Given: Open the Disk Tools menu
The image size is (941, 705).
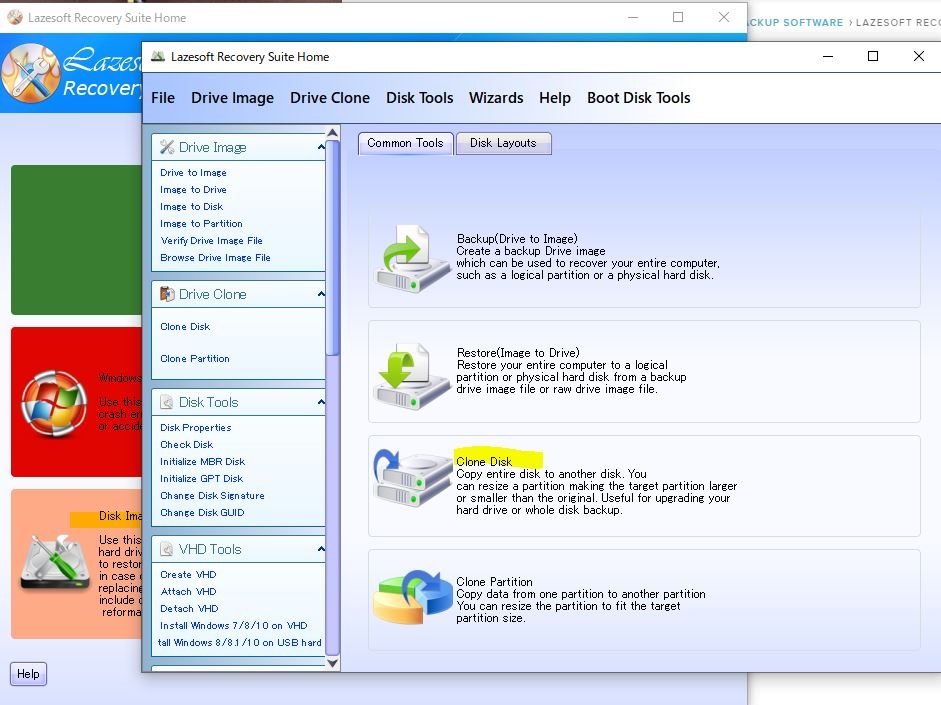Looking at the screenshot, I should (x=419, y=98).
